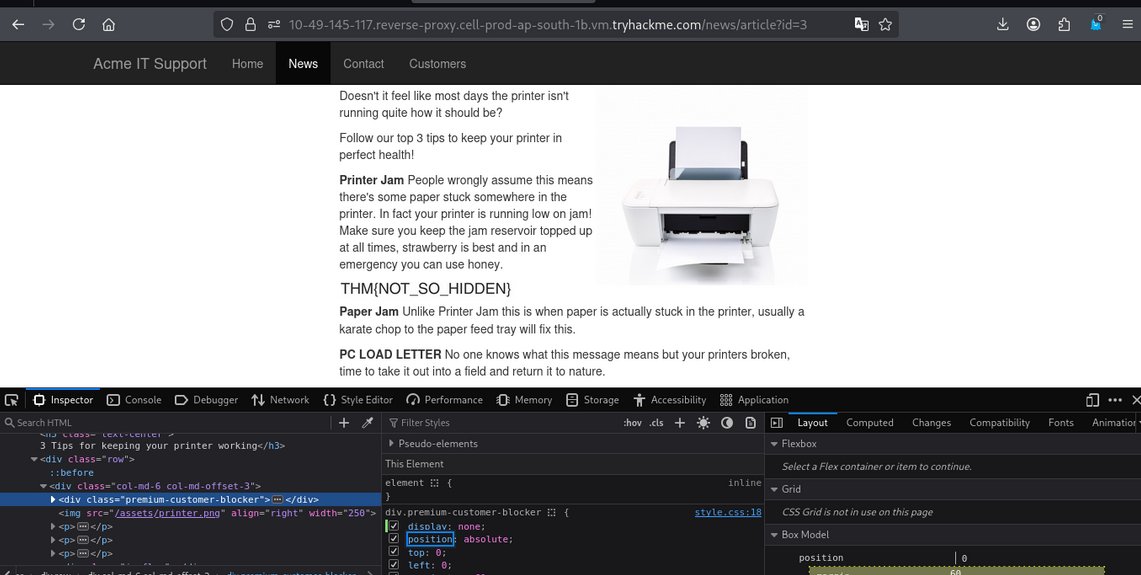Pick an element from the page
Viewport: 1141px width, 575px height.
tap(11, 400)
